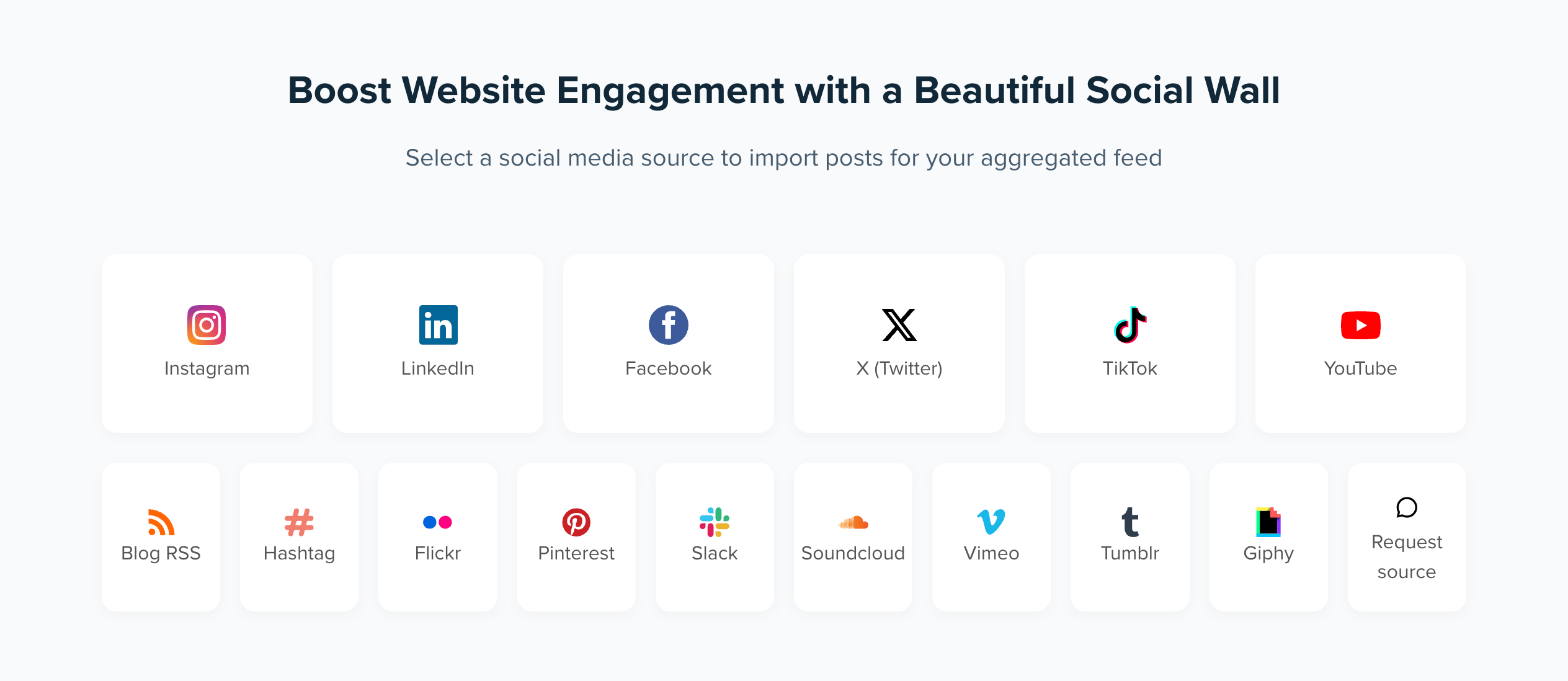Click the Instagram label text
Viewport: 1568px width, 681px height.
(x=207, y=368)
